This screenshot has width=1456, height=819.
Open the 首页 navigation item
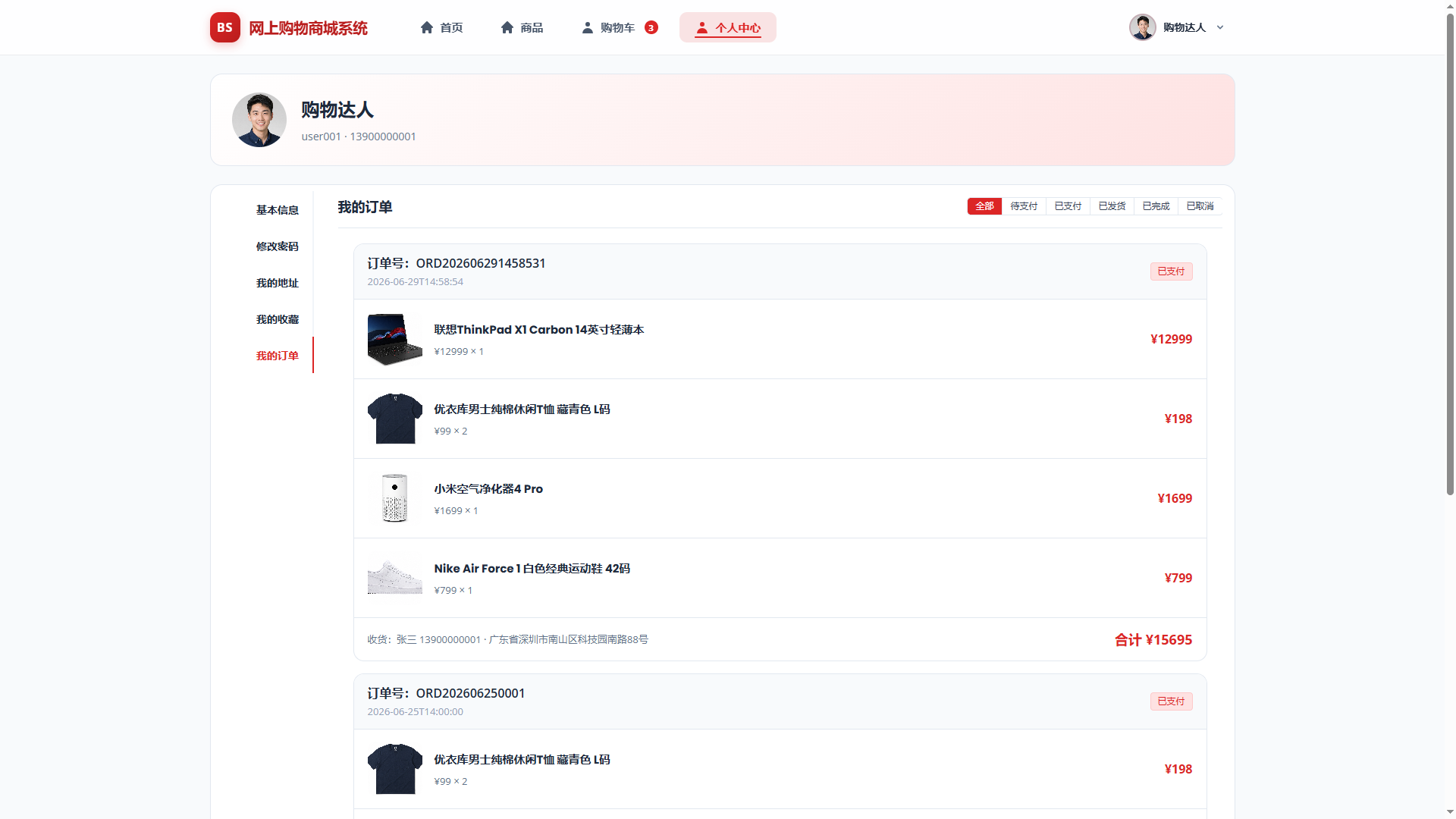pos(441,27)
